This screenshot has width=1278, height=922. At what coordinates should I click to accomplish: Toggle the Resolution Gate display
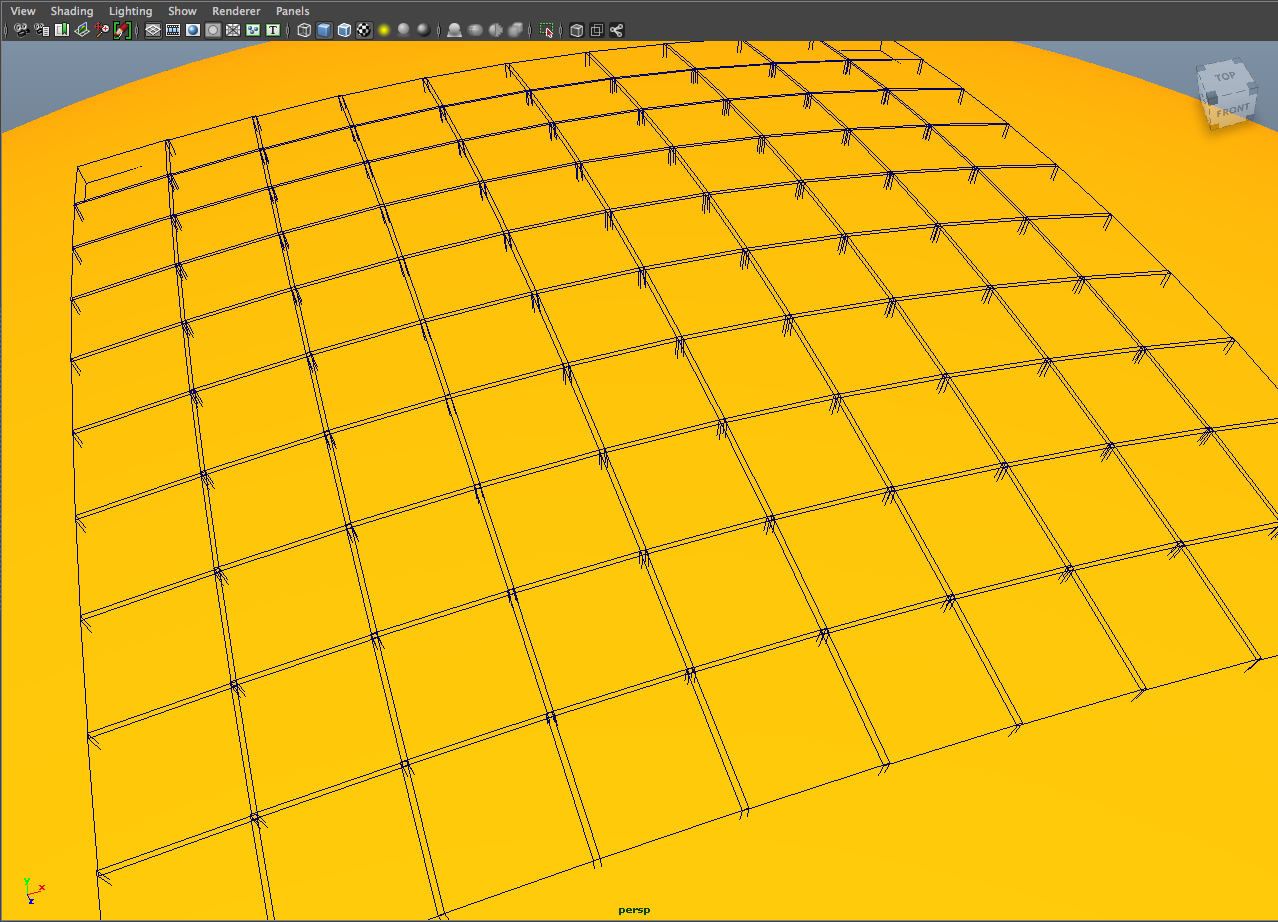click(193, 30)
